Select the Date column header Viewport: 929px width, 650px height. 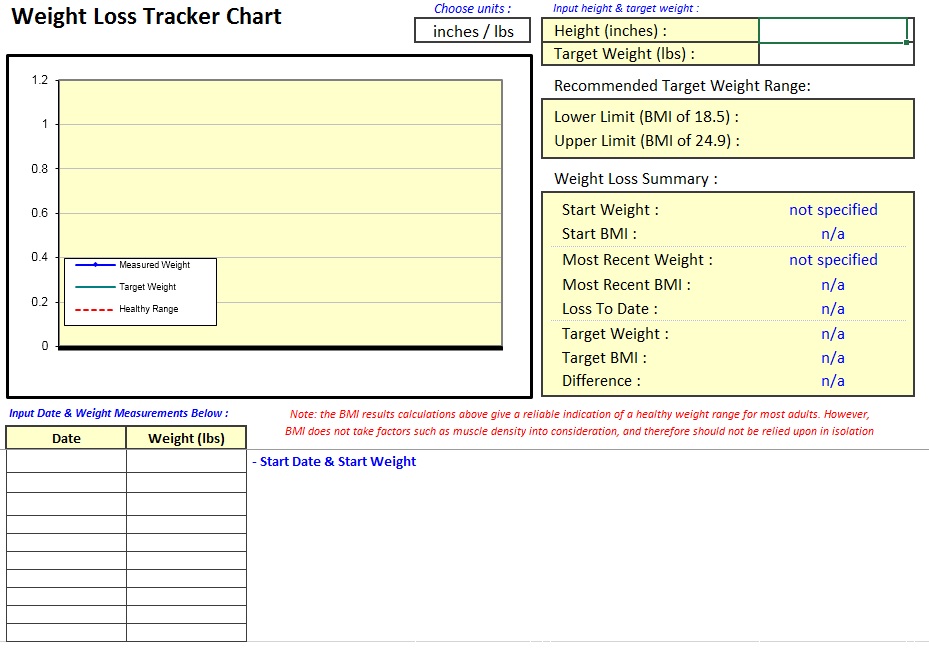coord(65,438)
